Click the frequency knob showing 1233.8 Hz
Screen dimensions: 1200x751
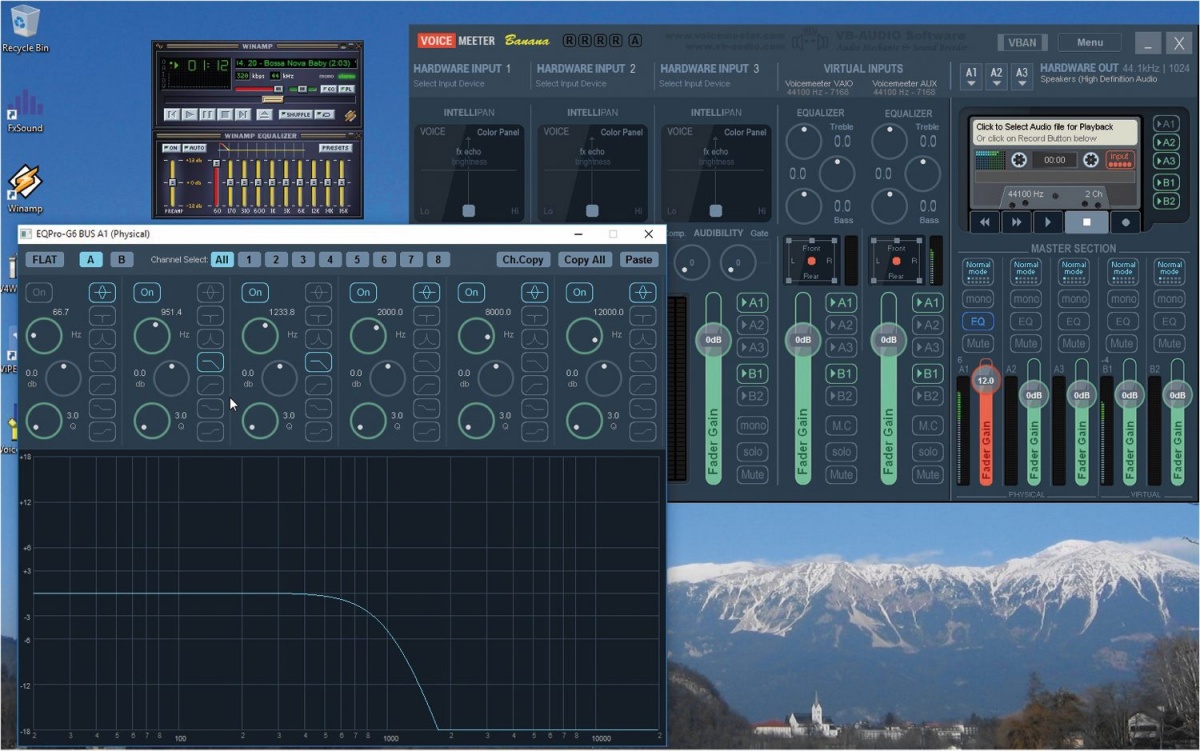260,336
